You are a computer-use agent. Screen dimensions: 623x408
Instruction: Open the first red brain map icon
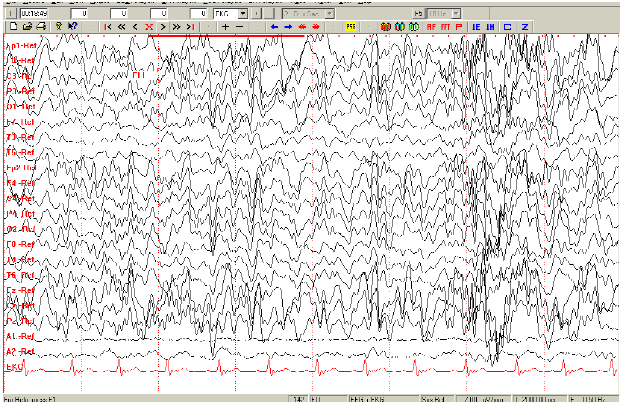[x=386, y=27]
